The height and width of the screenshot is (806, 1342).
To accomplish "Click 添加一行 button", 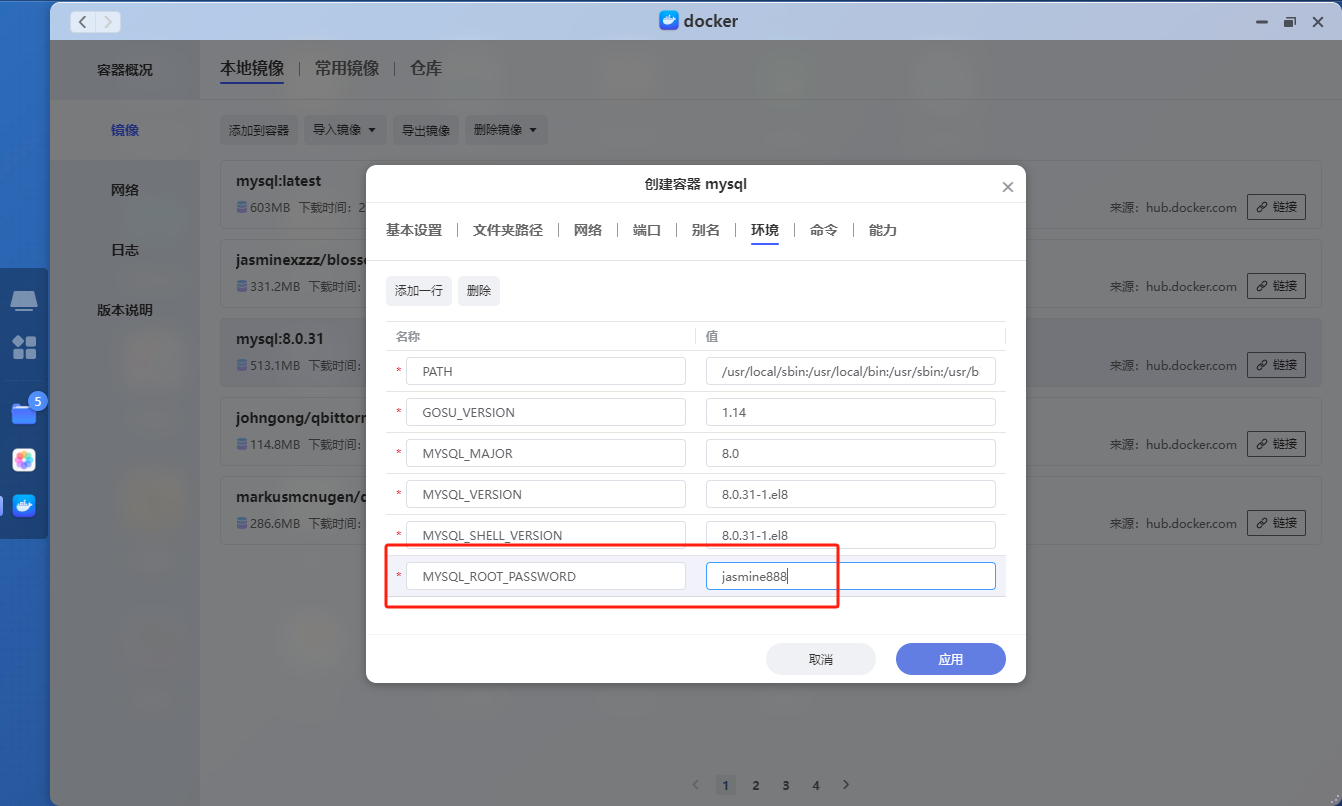I will coord(419,291).
